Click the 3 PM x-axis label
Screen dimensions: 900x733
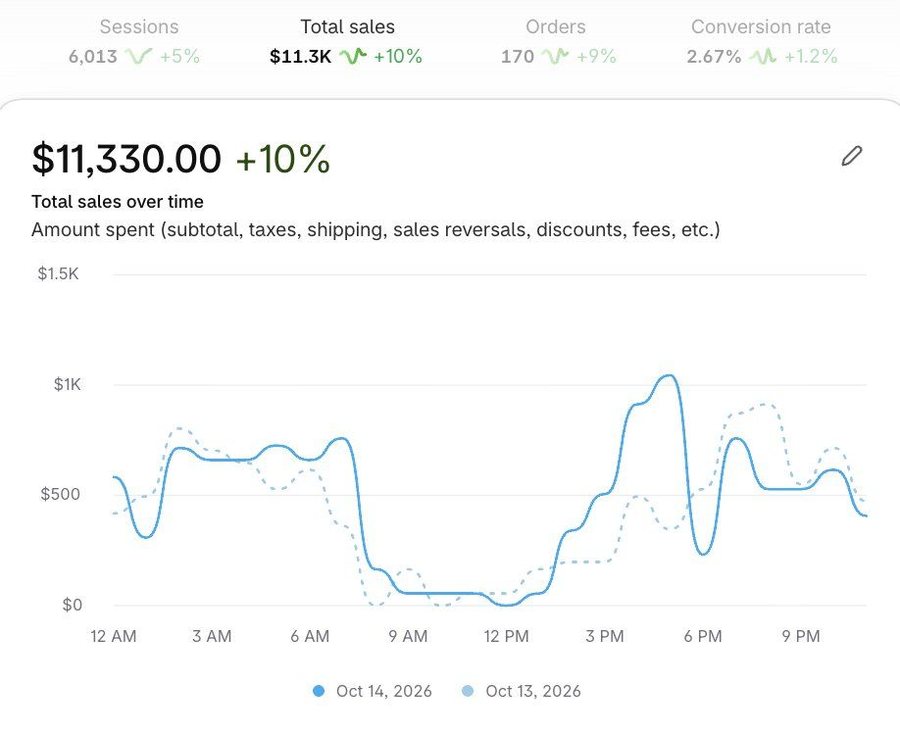(604, 636)
